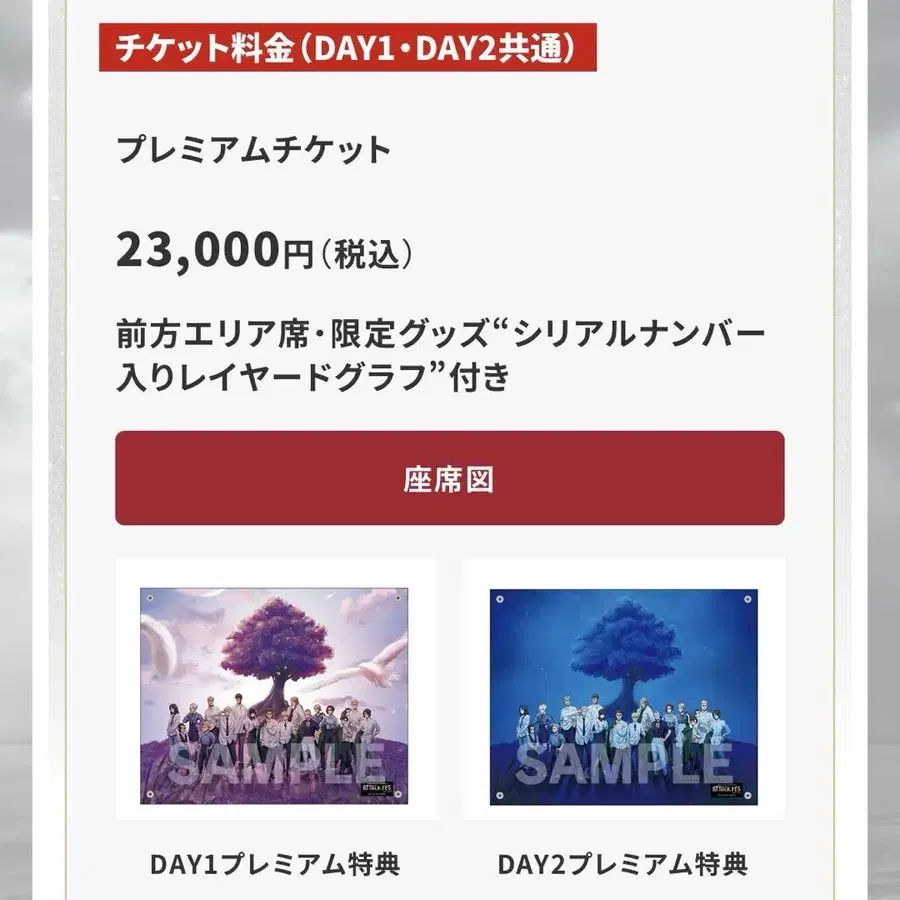Tap the DAY1プレミアム特典 caption

(x=275, y=864)
